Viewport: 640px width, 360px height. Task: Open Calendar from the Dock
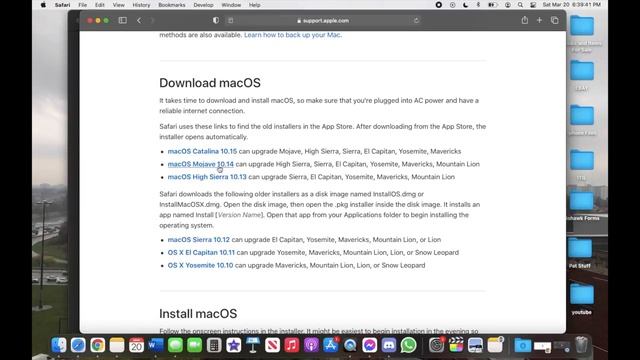tap(136, 345)
